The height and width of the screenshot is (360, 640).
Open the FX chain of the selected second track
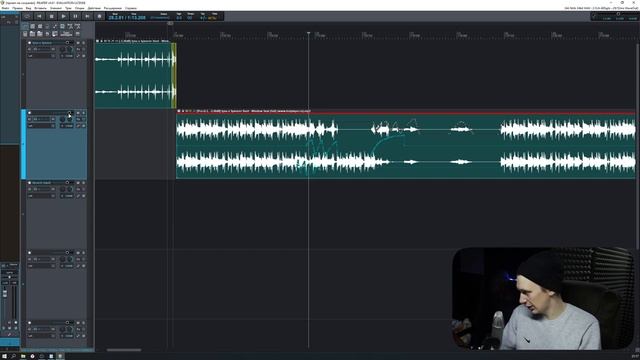(x=78, y=119)
